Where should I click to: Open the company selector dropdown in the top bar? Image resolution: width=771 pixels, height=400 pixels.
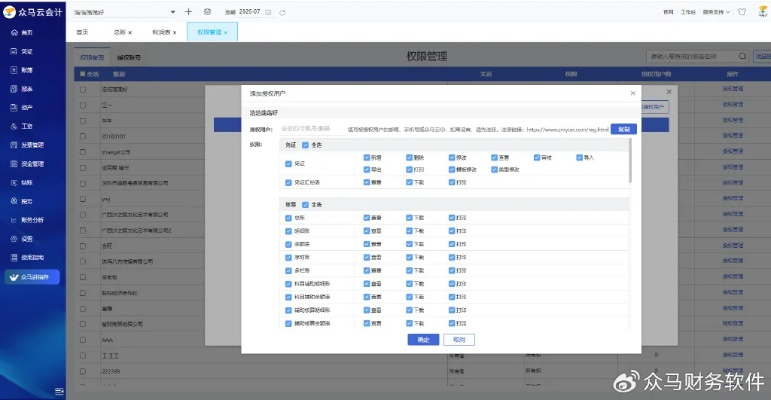[124, 12]
